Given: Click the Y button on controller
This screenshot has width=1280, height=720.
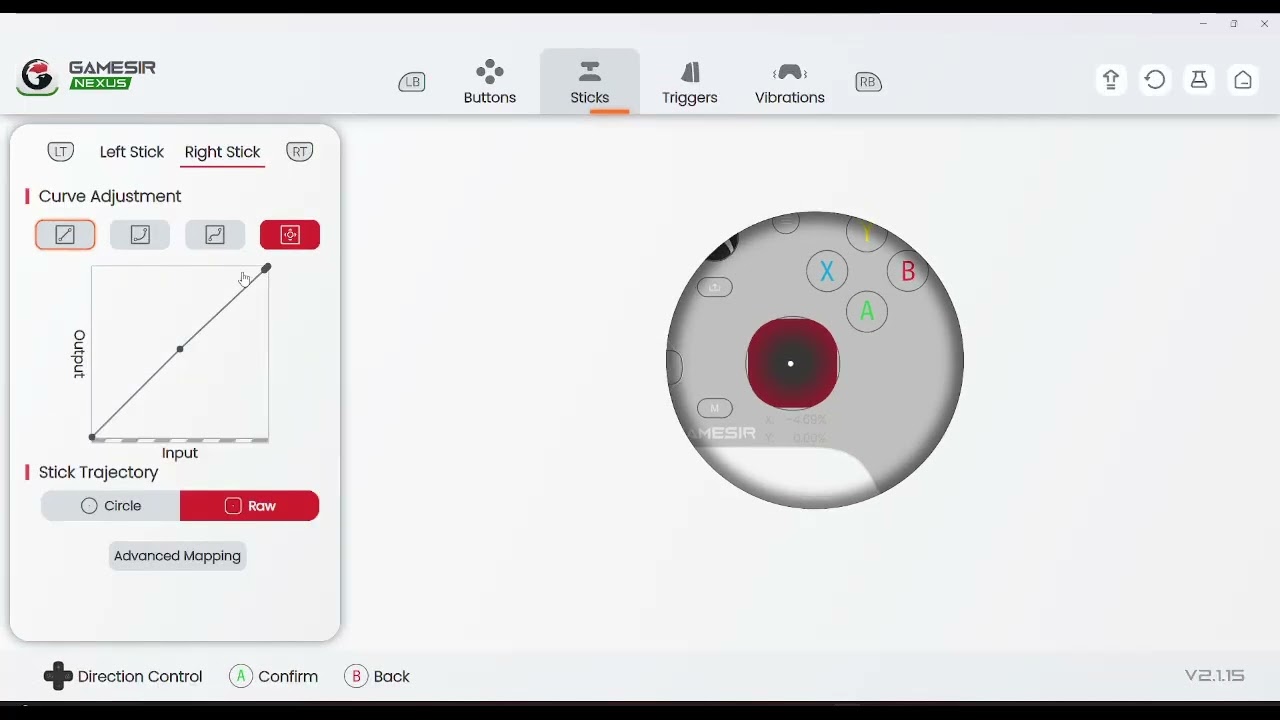Looking at the screenshot, I should [866, 233].
